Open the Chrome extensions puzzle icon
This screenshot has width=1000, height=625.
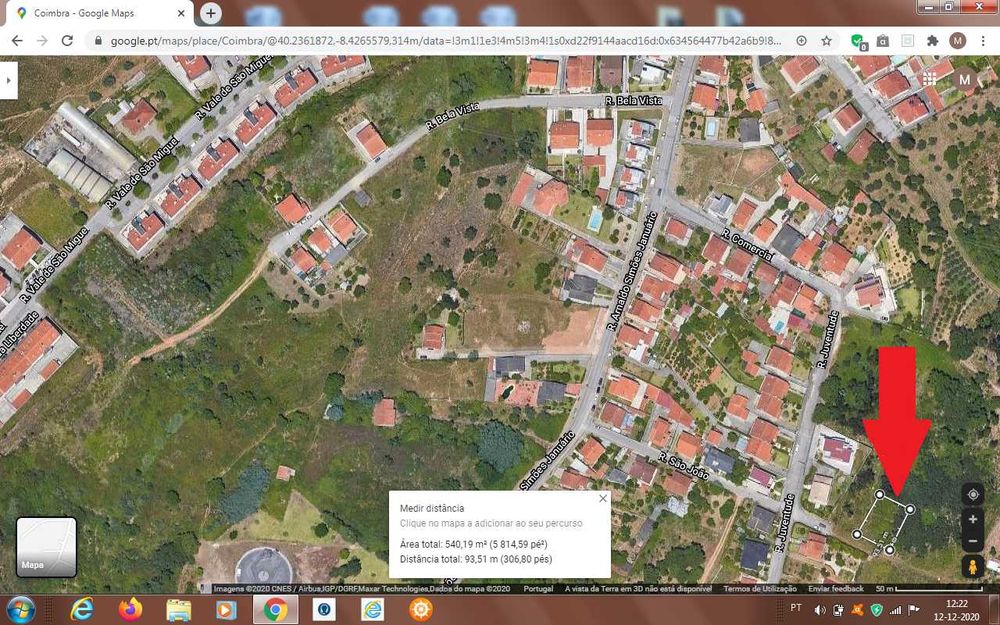(932, 41)
